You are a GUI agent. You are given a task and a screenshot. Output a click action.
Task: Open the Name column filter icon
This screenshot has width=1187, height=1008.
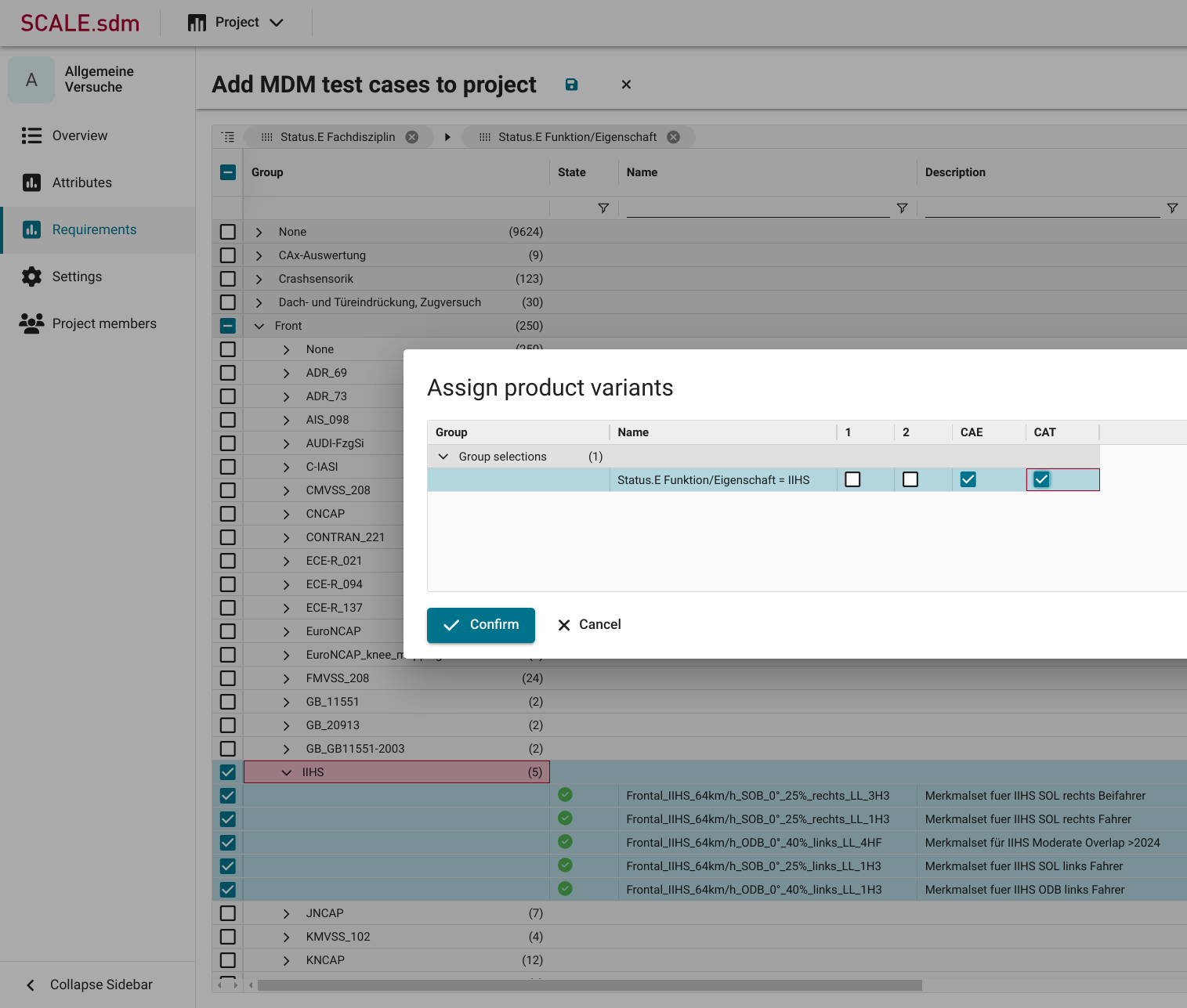click(x=903, y=208)
